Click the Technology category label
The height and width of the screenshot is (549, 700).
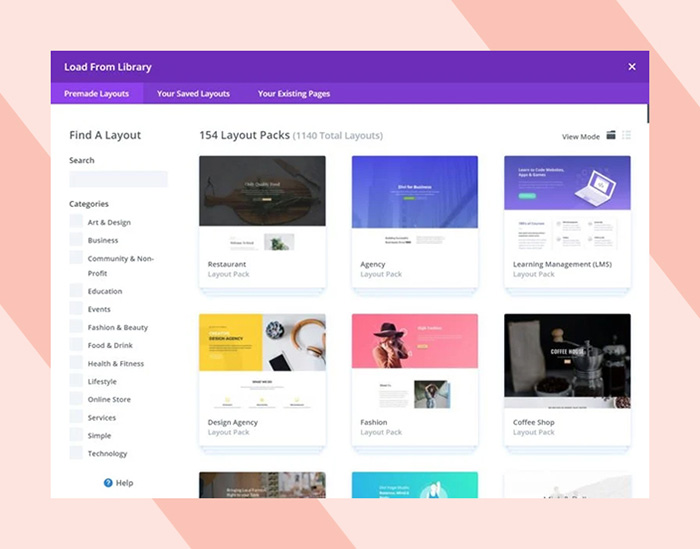(x=107, y=453)
